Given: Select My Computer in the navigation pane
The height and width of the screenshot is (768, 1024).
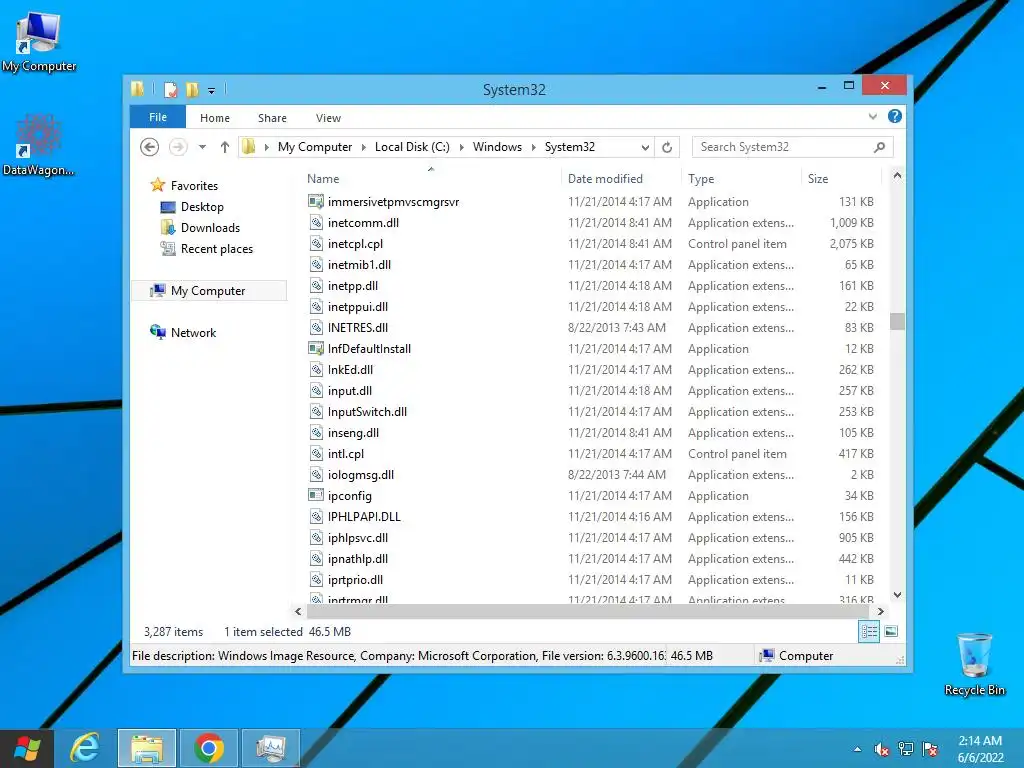Looking at the screenshot, I should point(208,291).
